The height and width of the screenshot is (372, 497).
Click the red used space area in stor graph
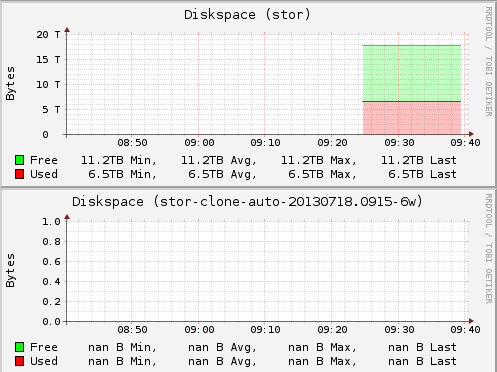click(412, 118)
